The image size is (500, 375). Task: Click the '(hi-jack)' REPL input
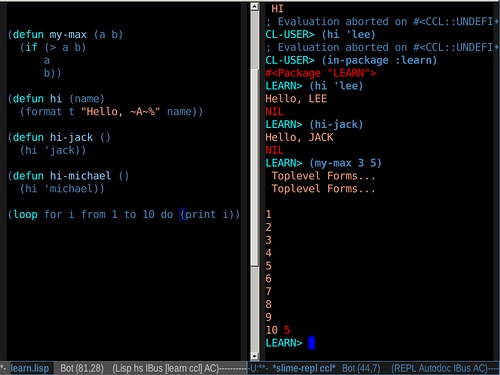(x=336, y=124)
